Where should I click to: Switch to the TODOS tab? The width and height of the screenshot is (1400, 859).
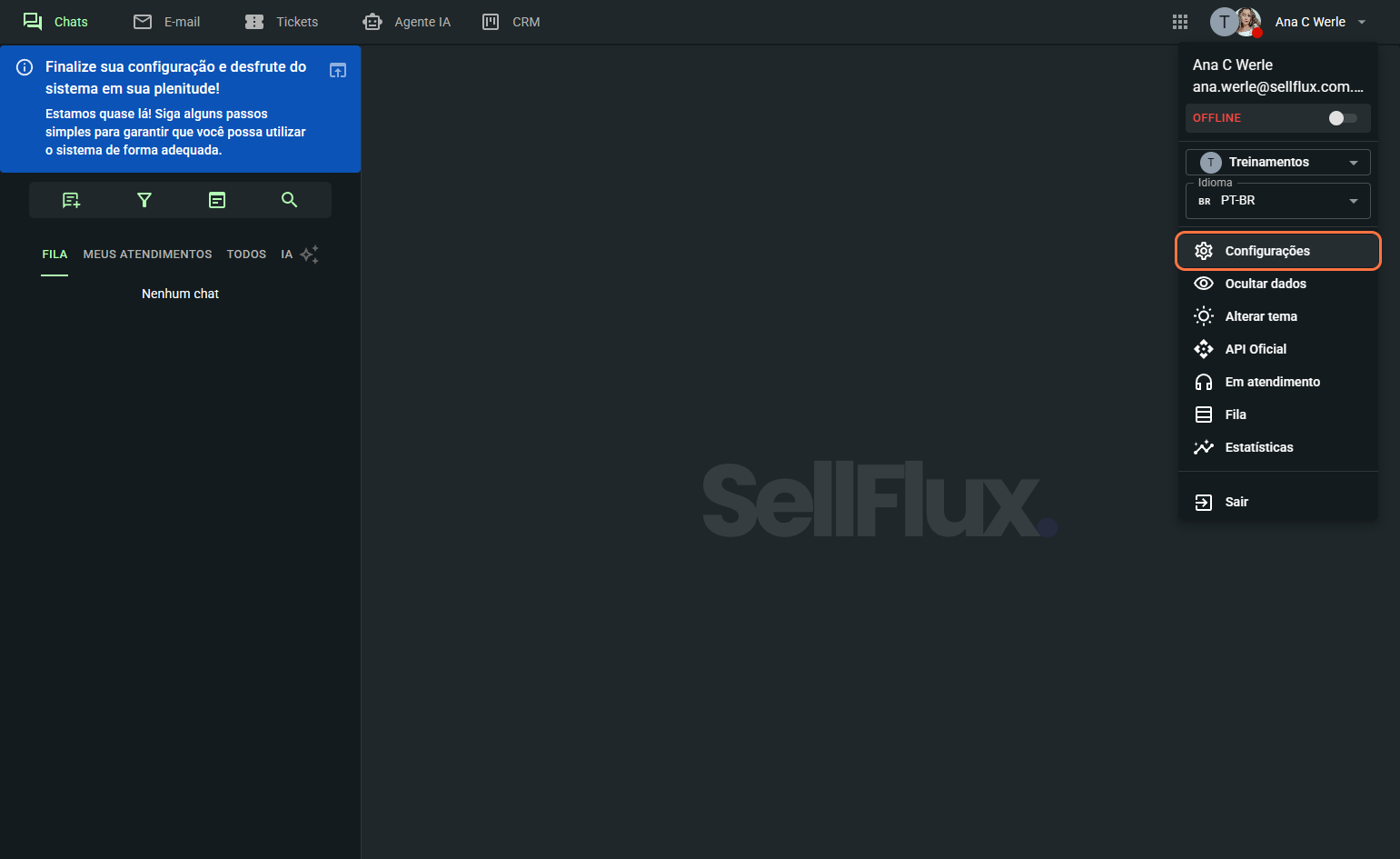tap(246, 255)
